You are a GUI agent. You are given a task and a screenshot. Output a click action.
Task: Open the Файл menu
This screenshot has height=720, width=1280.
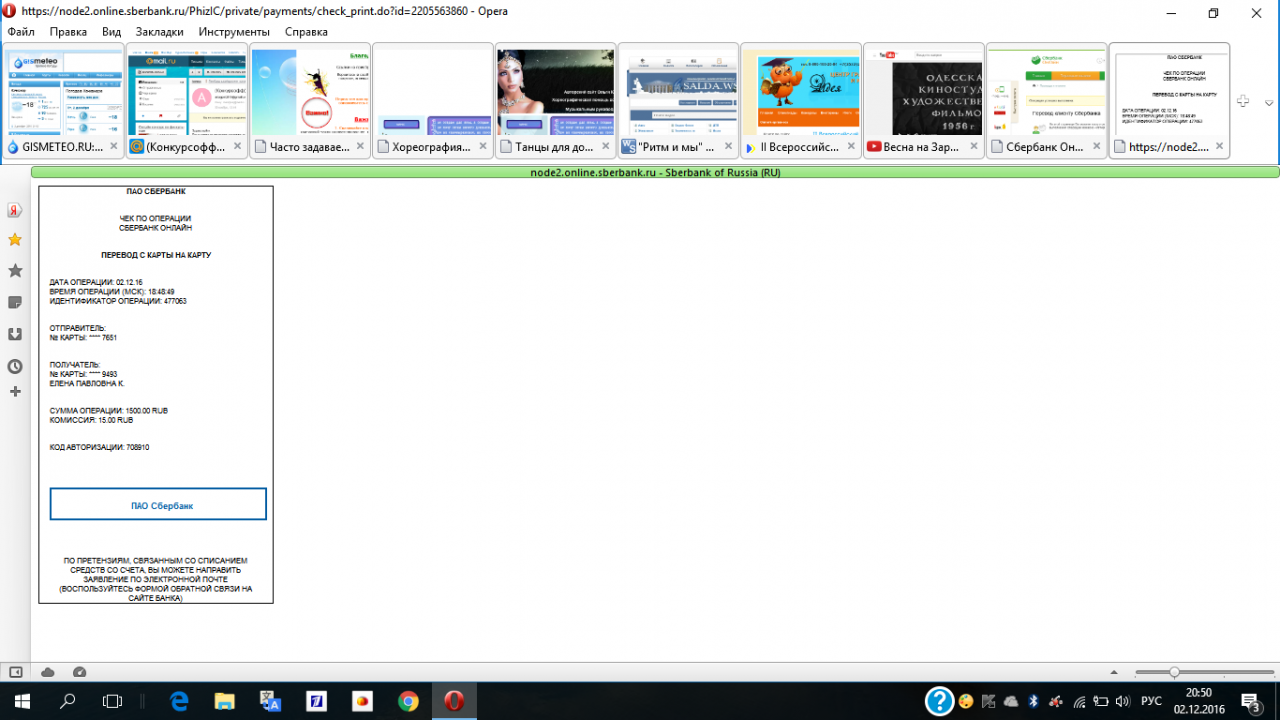(21, 32)
